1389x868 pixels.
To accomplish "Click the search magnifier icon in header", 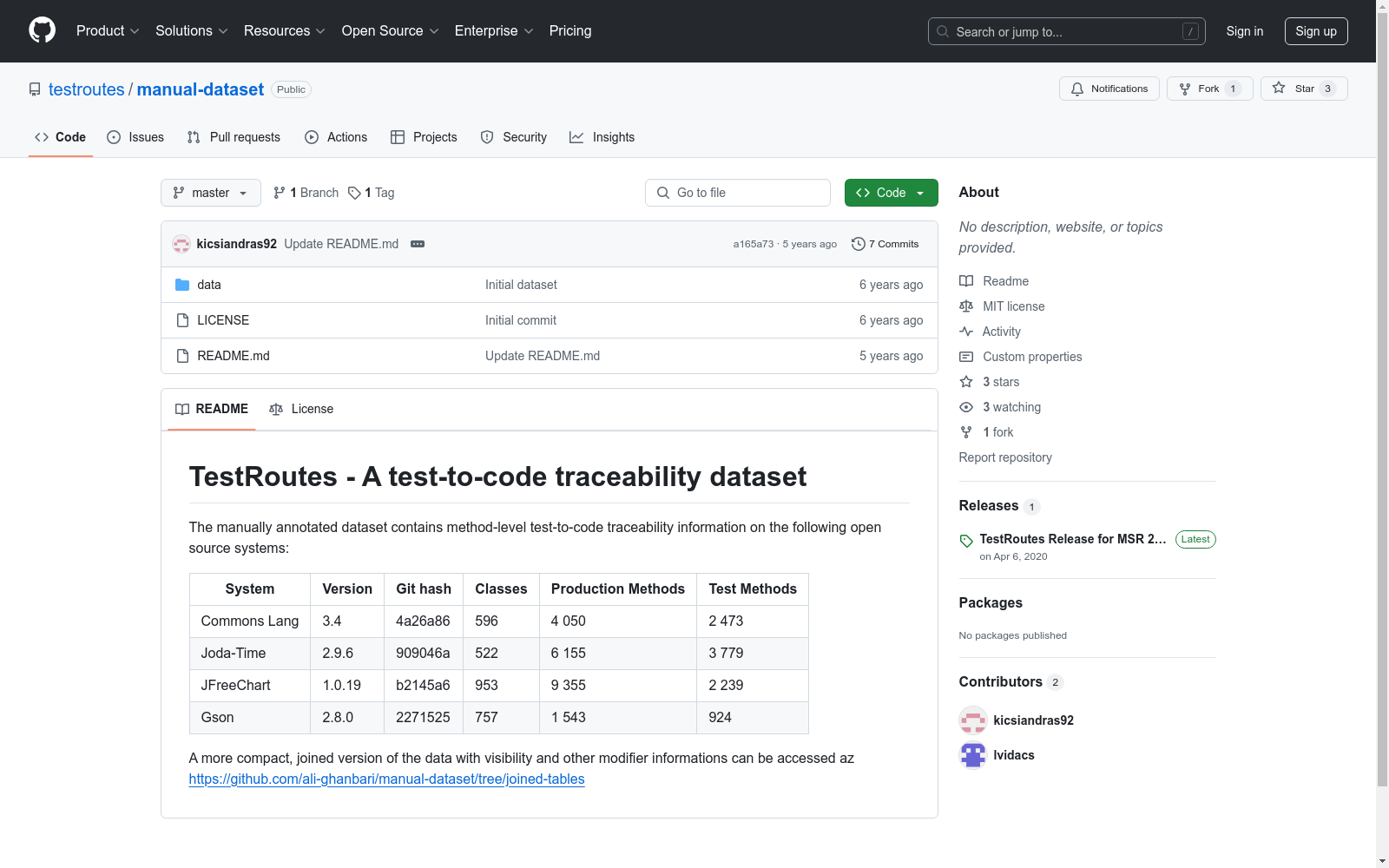I will click(x=943, y=31).
